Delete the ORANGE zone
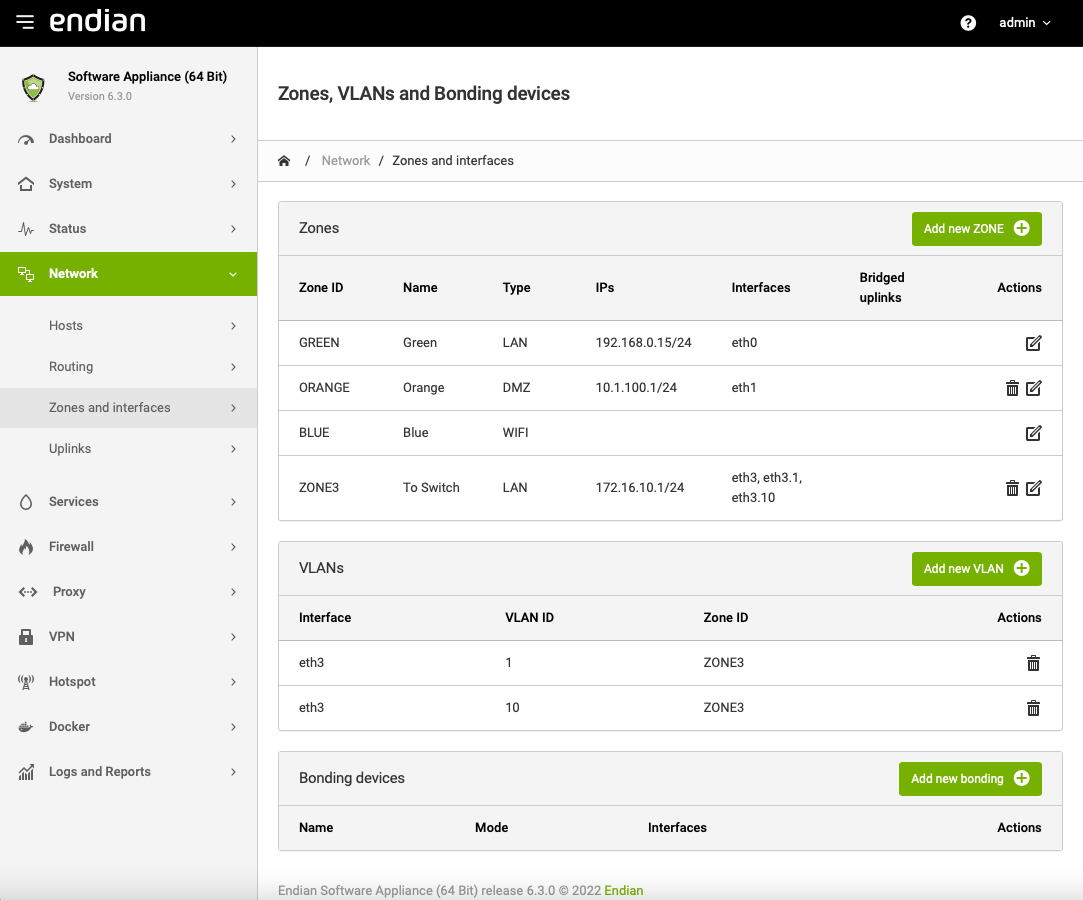 [x=1012, y=388]
